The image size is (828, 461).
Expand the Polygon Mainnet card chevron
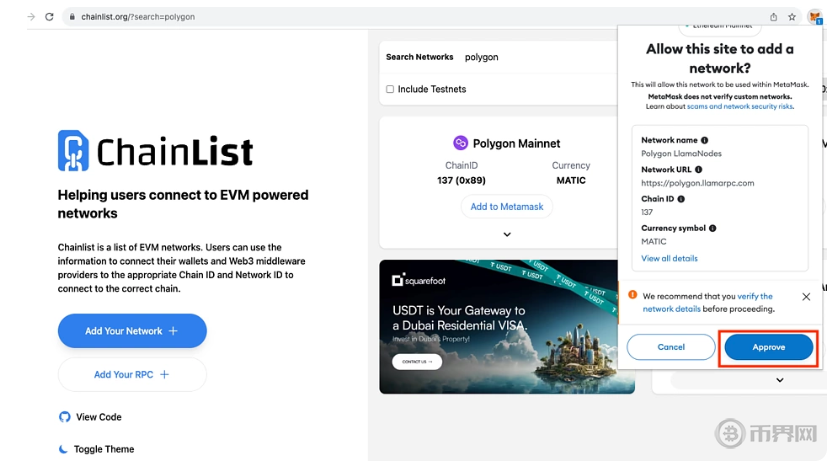pyautogui.click(x=507, y=234)
